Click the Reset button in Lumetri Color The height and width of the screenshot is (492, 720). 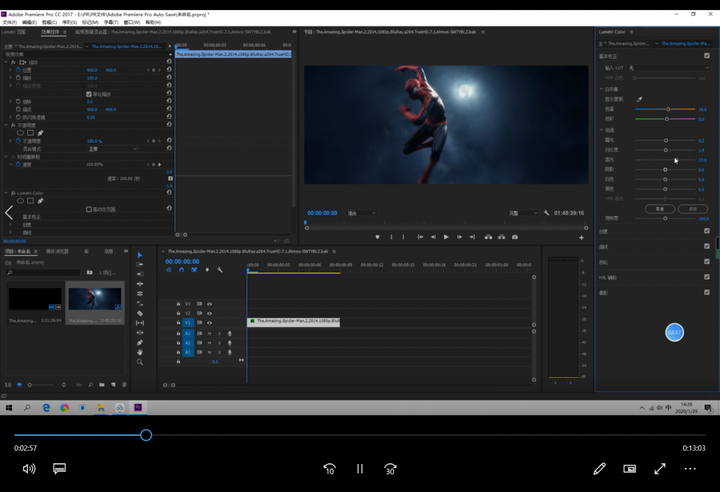(x=660, y=209)
